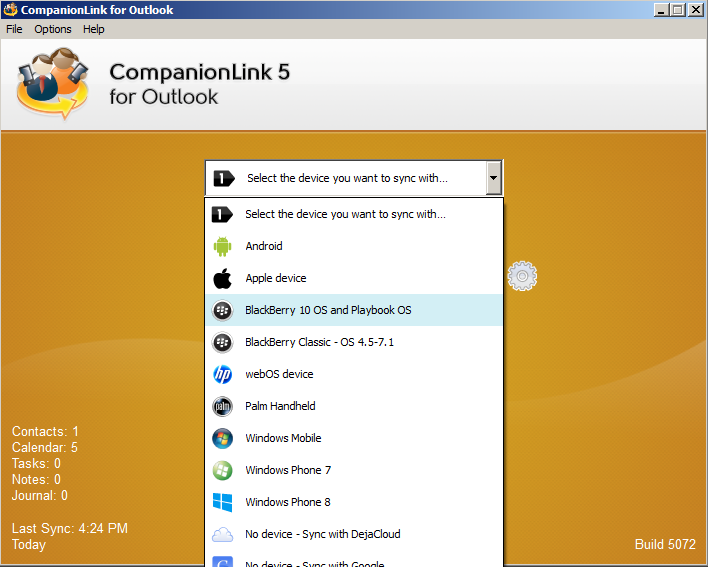This screenshot has height=576, width=708.
Task: Click the DejaCloud cloud icon
Action: pos(223,534)
